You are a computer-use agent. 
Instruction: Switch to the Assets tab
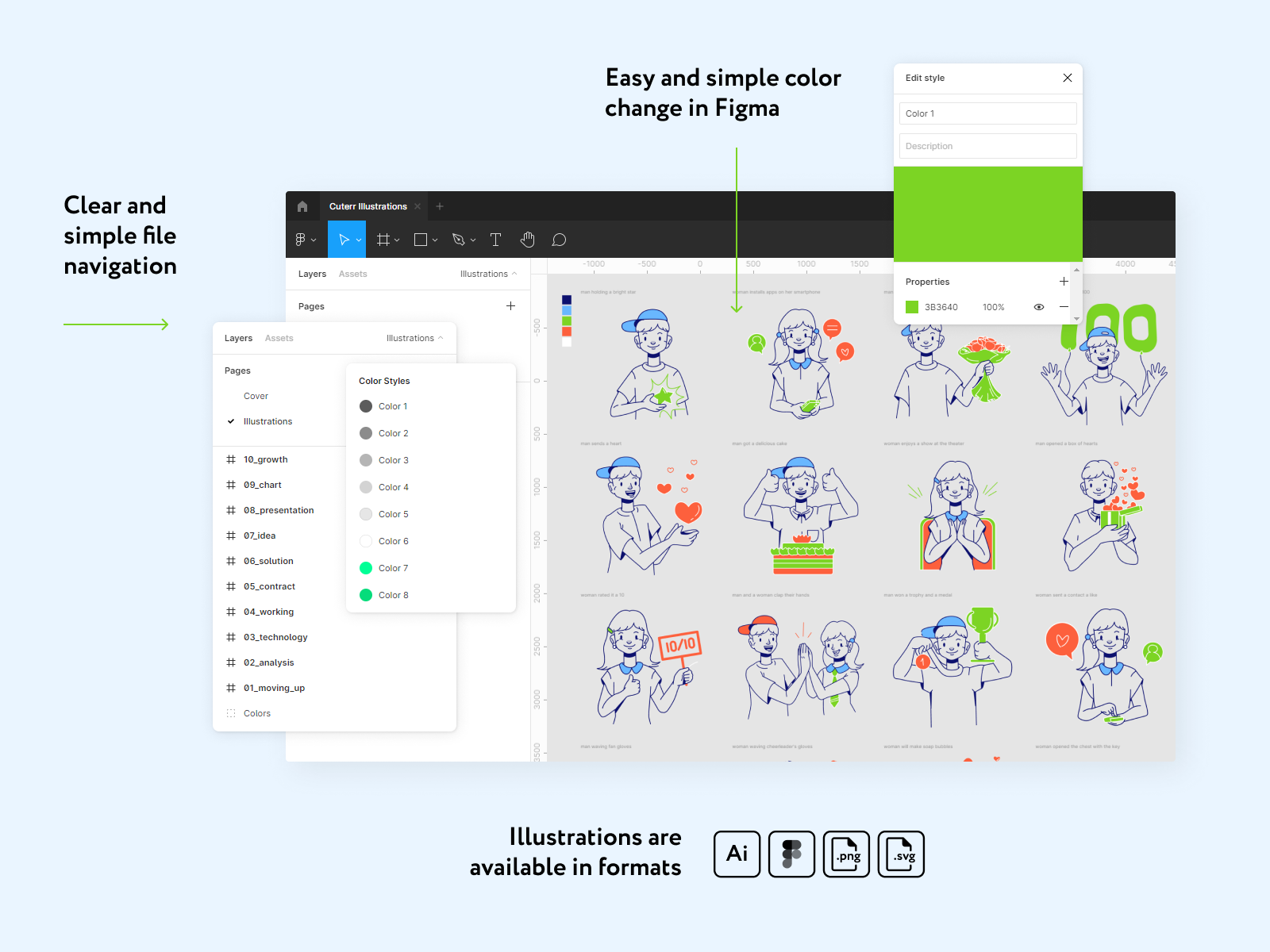click(279, 338)
